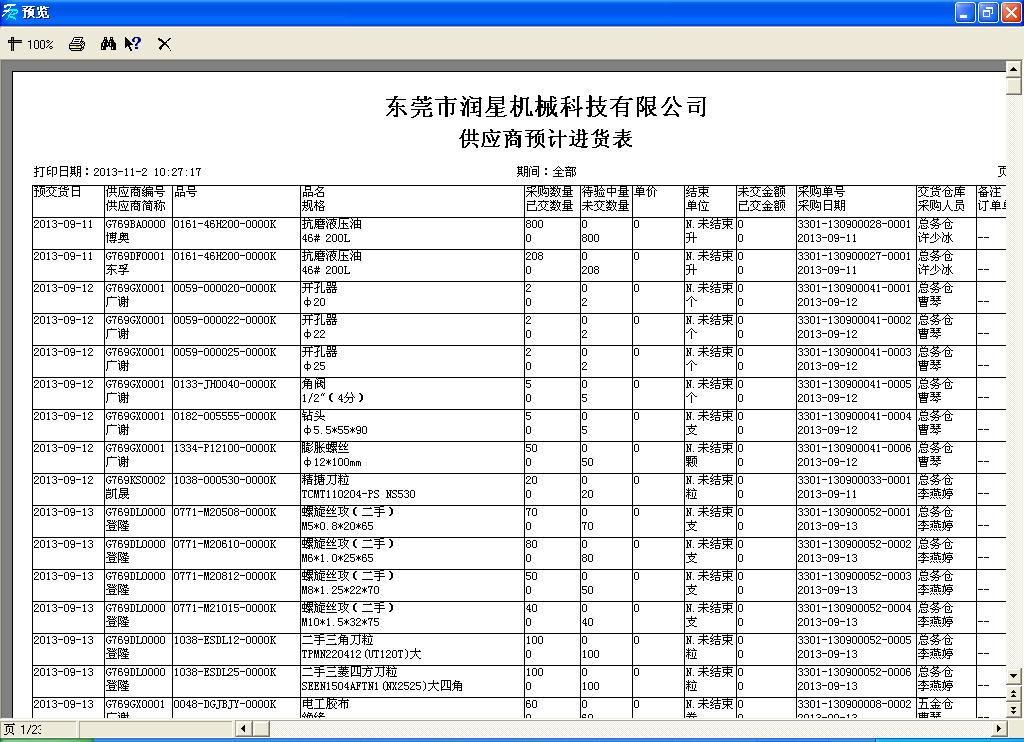Screen dimensions: 1024x742
Task: Click the 100% zoom tool in toolbar
Action: tap(31, 44)
